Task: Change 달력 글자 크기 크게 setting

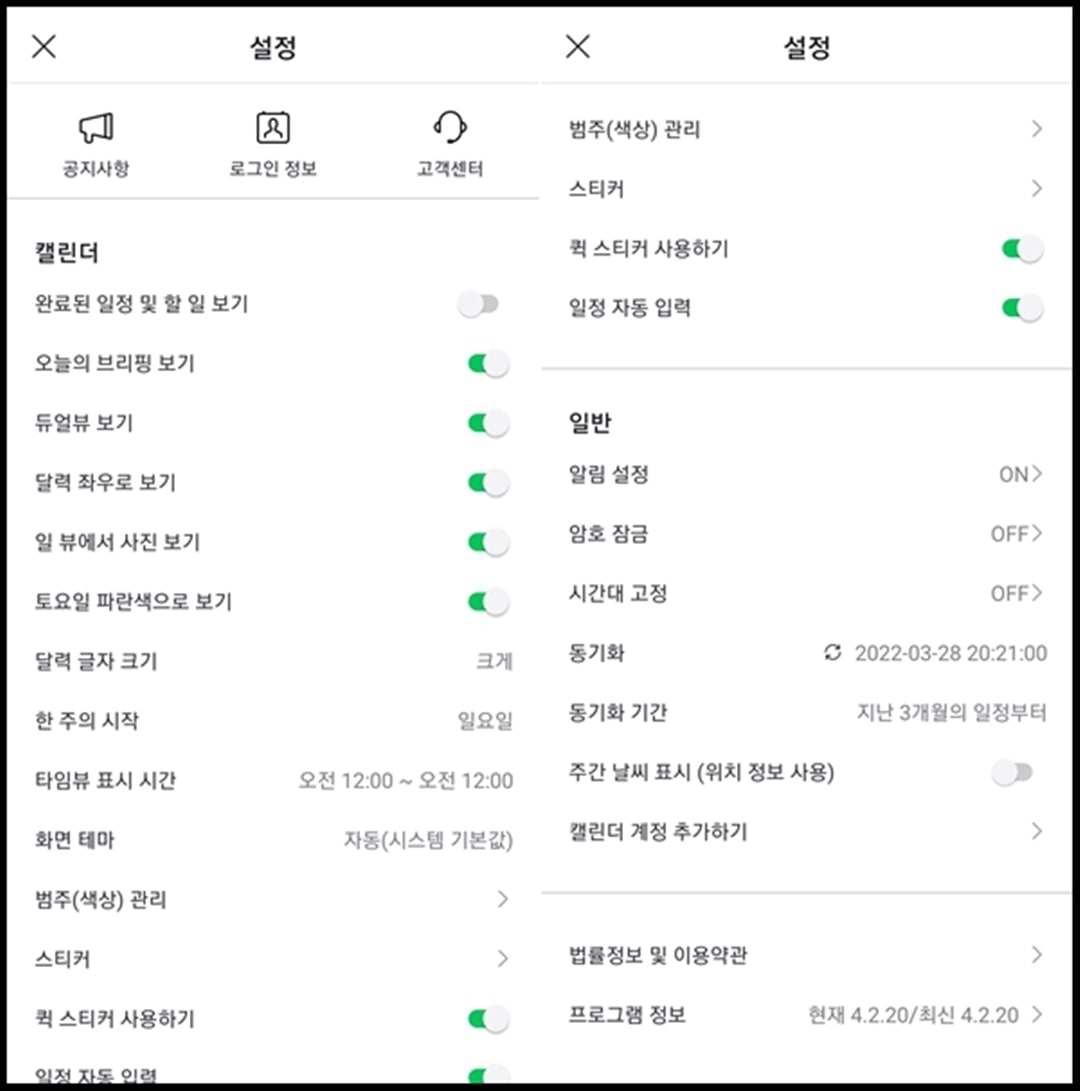Action: click(x=494, y=661)
